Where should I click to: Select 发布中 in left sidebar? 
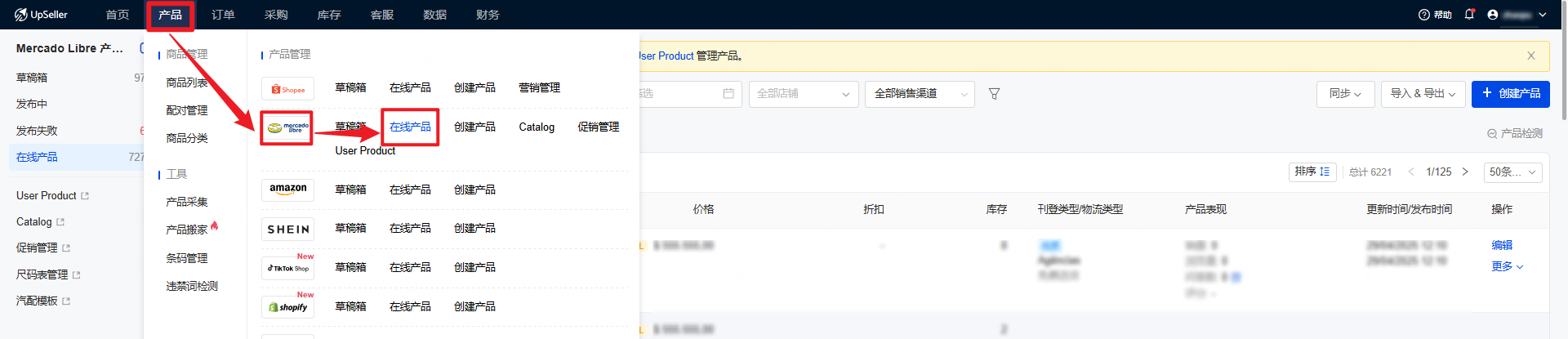[x=32, y=105]
